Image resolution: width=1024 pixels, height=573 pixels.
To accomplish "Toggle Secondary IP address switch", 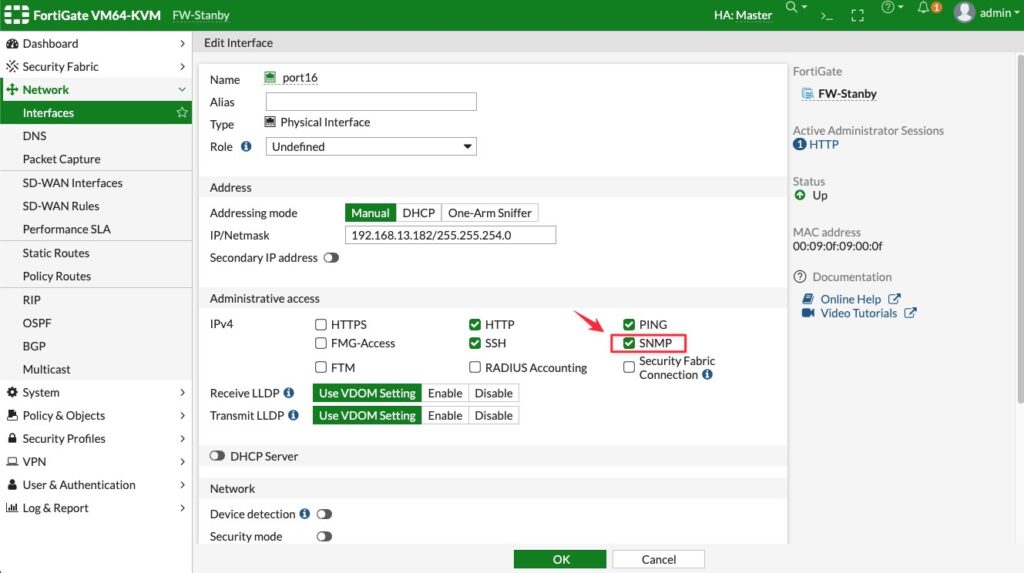I will 331,257.
